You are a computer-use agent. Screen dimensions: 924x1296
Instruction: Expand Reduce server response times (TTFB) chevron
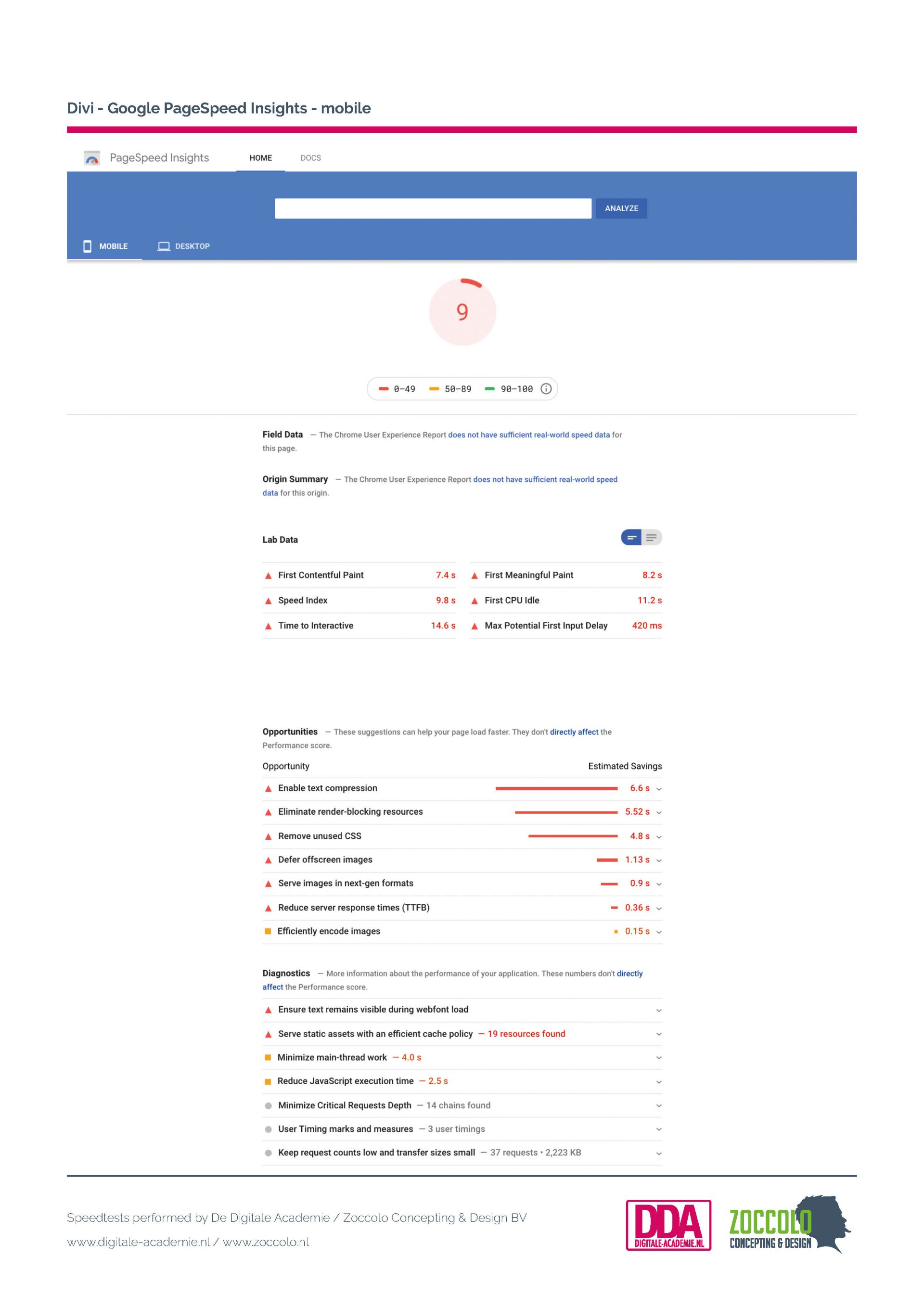[x=659, y=909]
